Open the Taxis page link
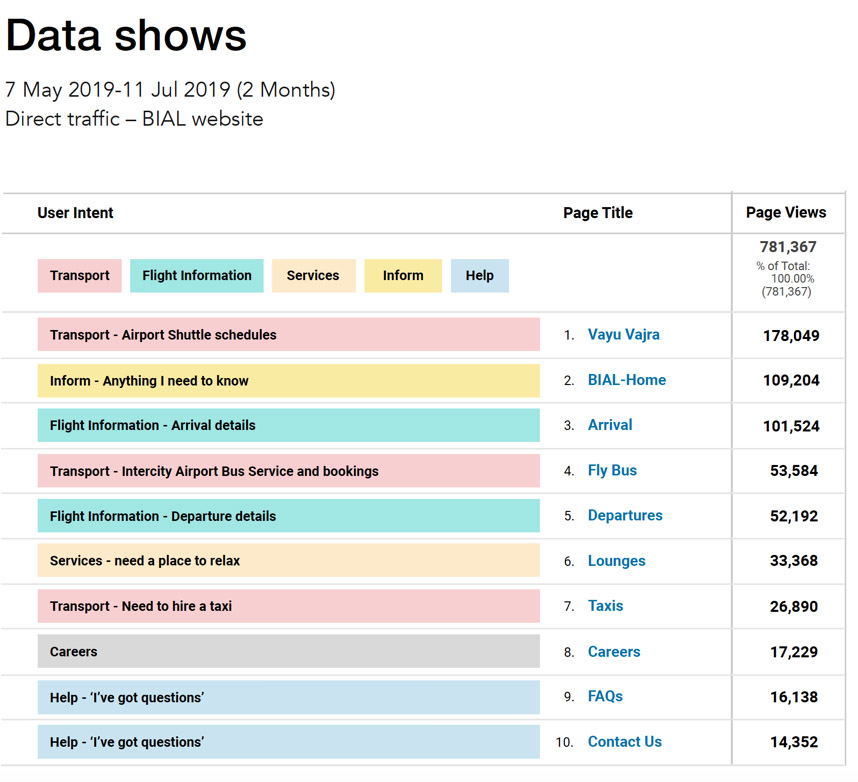The height and width of the screenshot is (782, 858). [605, 606]
